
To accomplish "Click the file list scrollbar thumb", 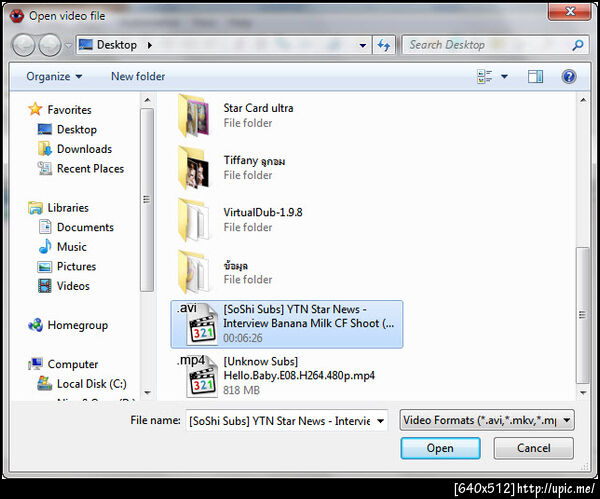I will coord(583,315).
